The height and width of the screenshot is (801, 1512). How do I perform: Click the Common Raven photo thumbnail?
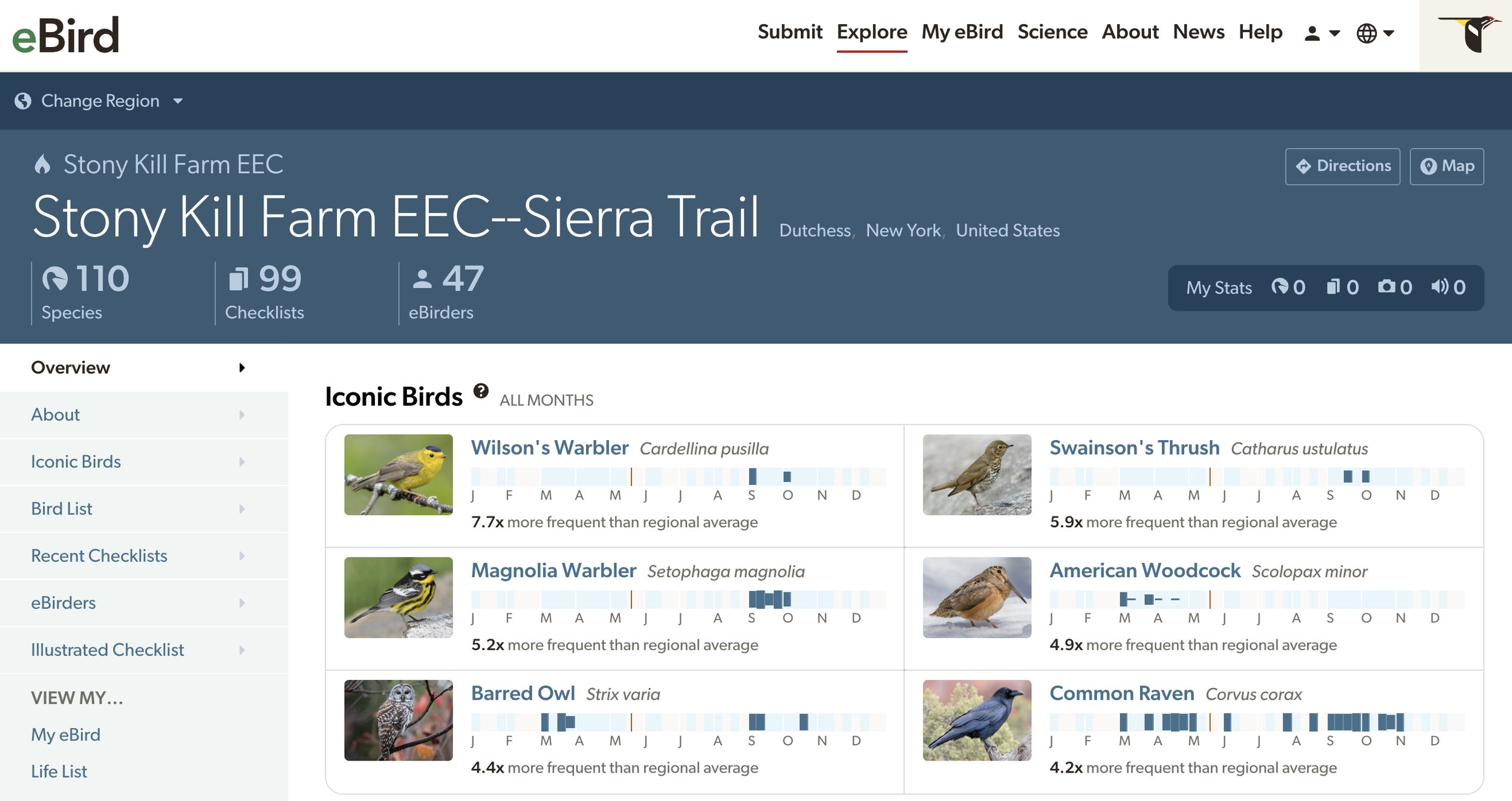pos(977,720)
